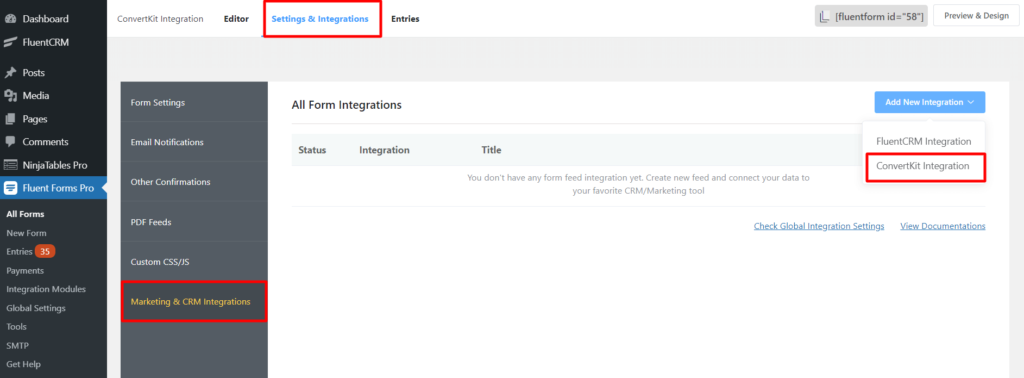The image size is (1024, 378).
Task: Open Check Global Integration Settings link
Action: (819, 226)
